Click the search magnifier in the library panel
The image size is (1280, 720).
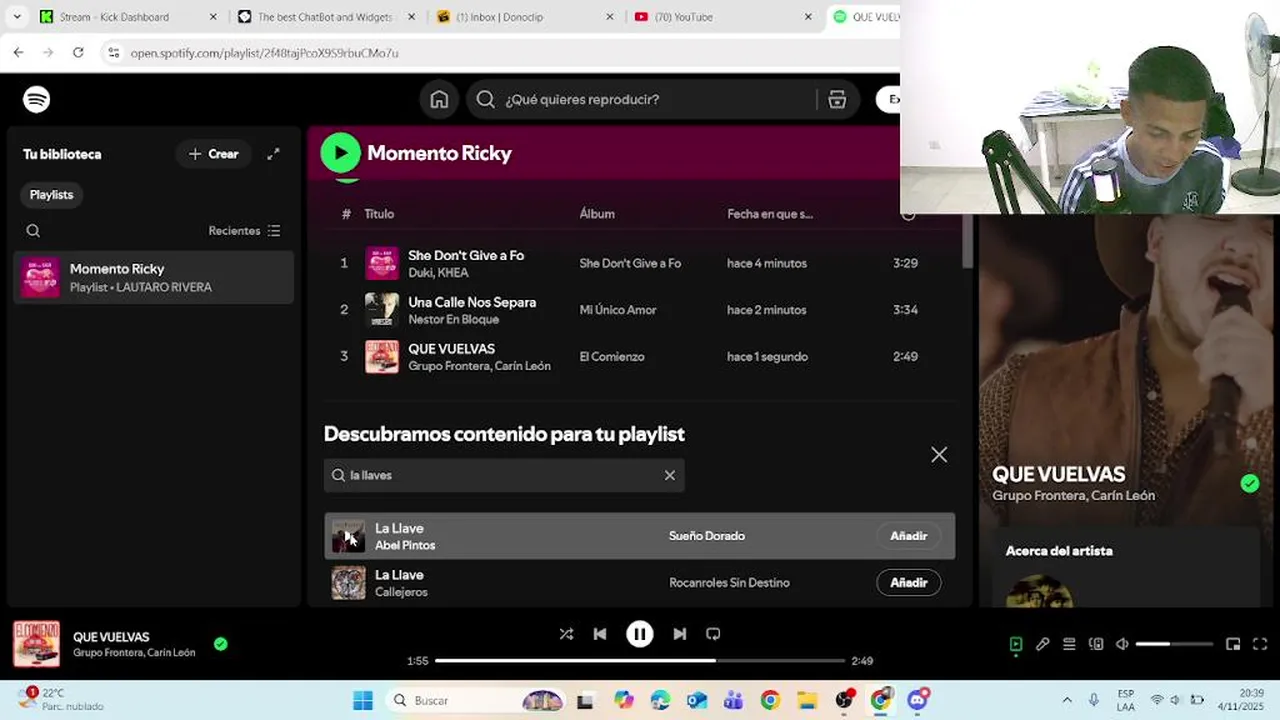tap(33, 231)
